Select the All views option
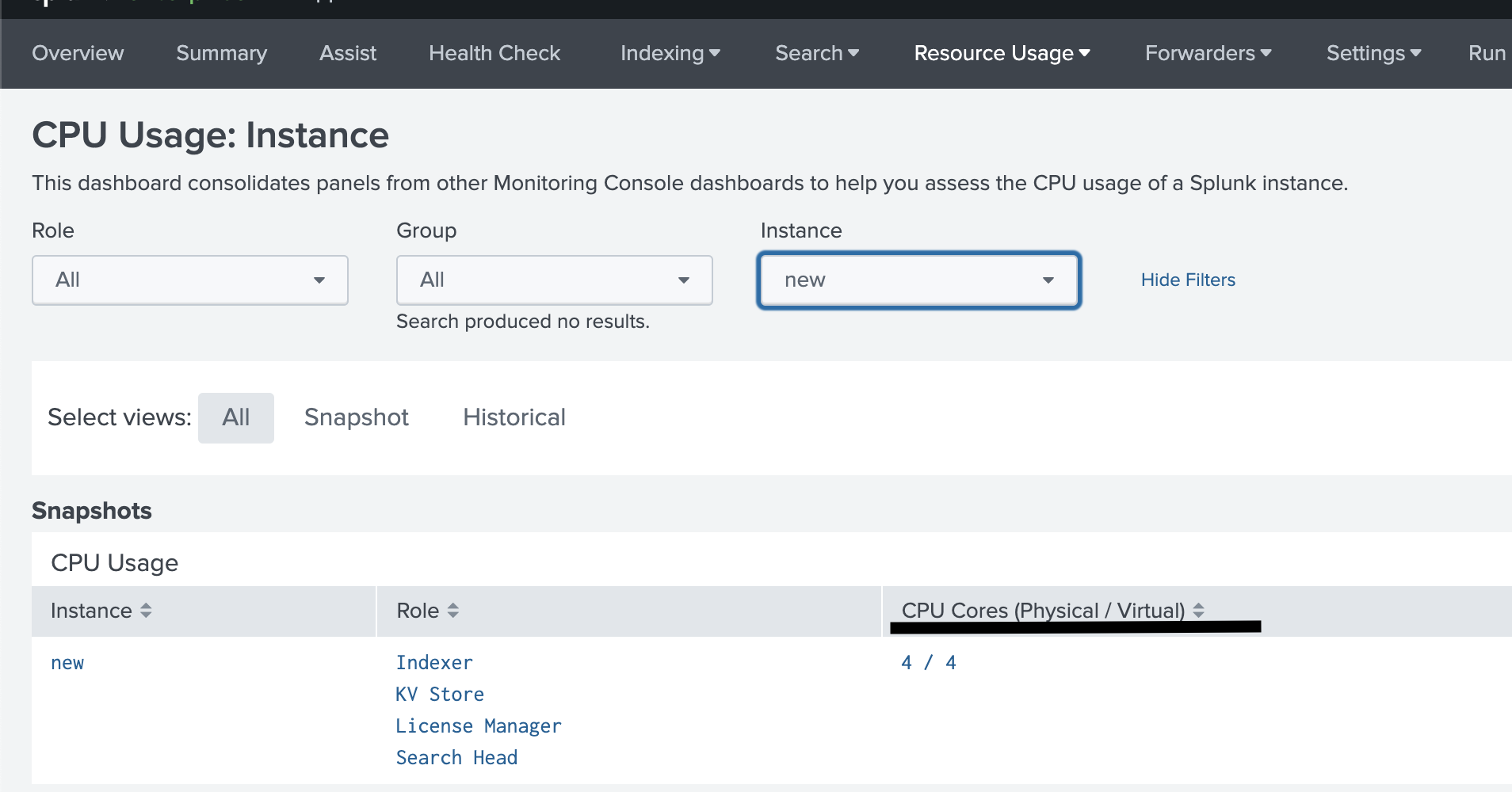The width and height of the screenshot is (1512, 792). 235,417
